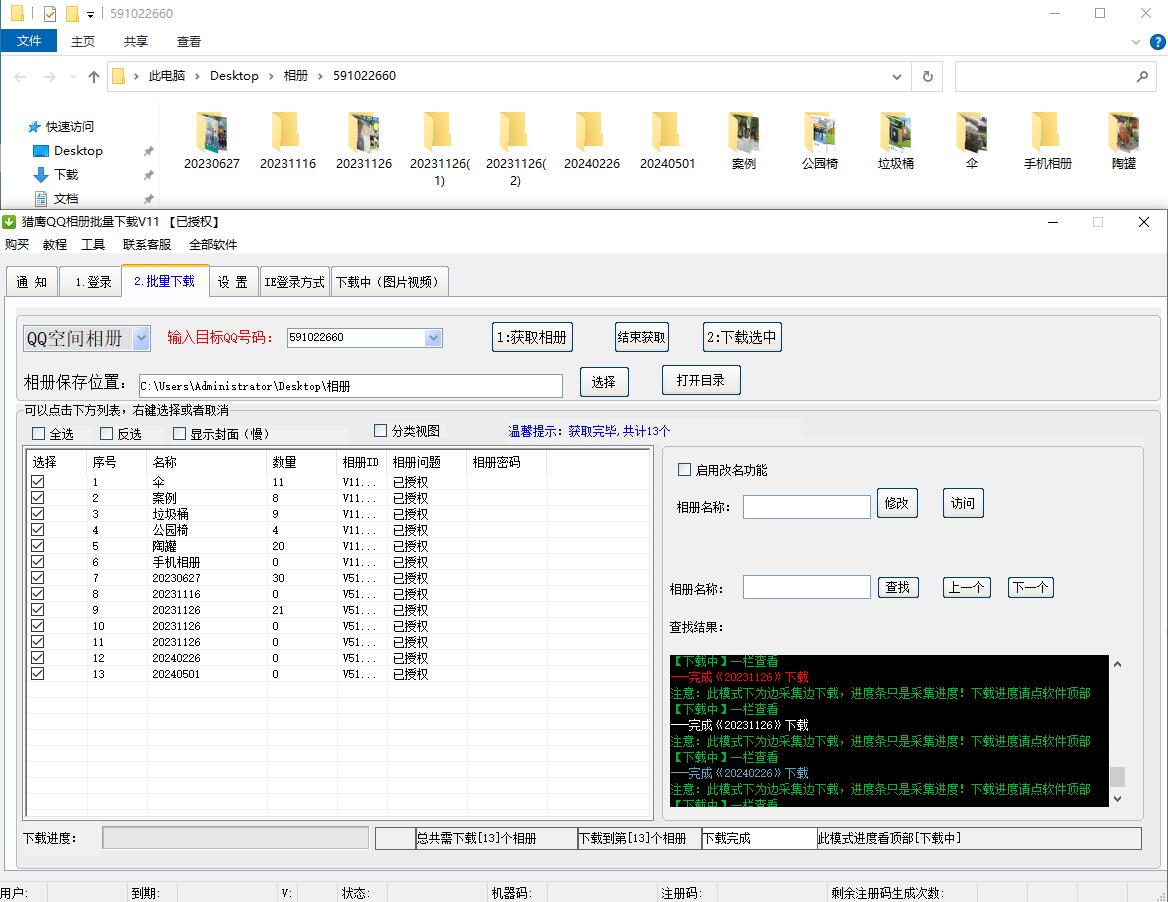Expand Explorer ribbon chevron

[1136, 42]
